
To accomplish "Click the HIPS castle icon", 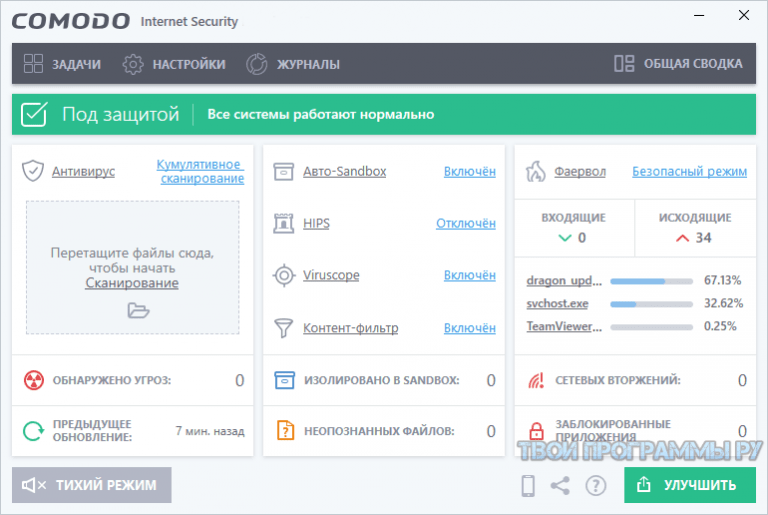I will tap(284, 223).
